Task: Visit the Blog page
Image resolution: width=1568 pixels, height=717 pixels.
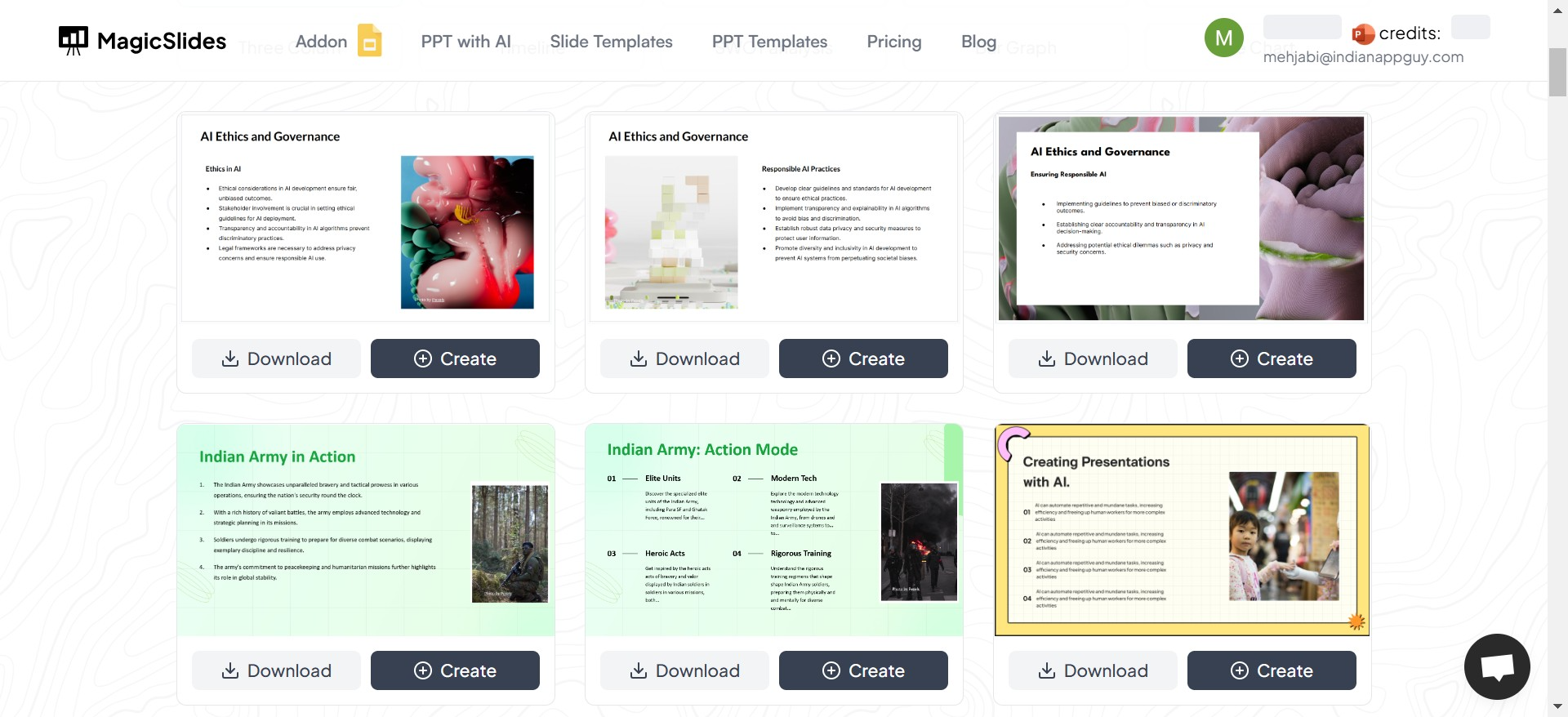Action: (x=978, y=42)
